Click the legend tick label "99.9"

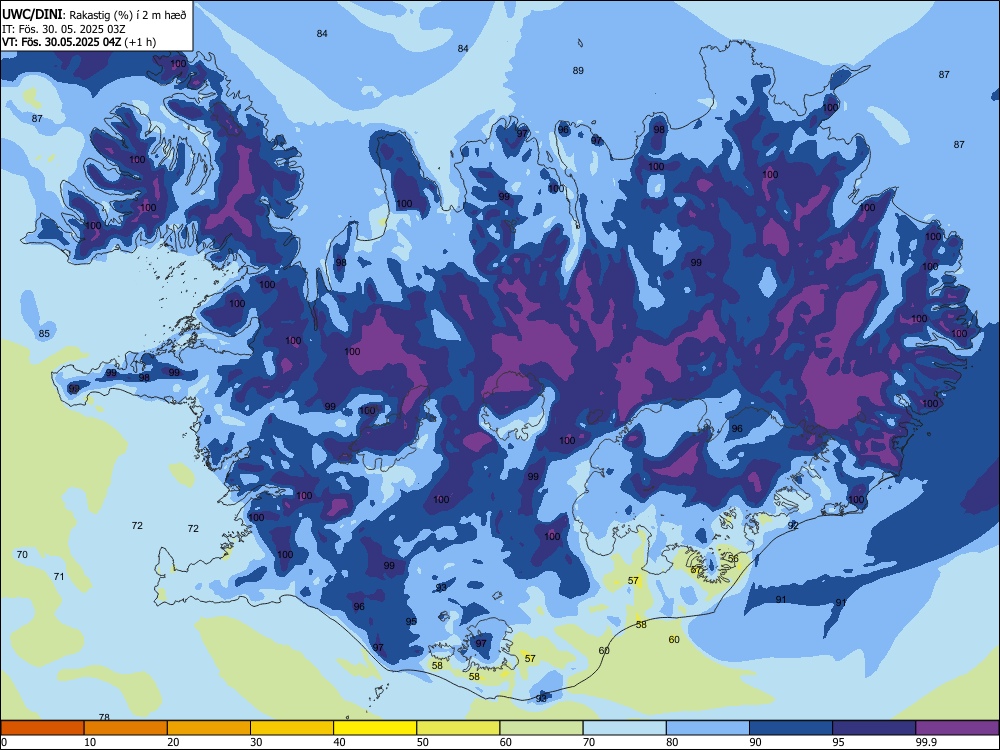coord(927,742)
